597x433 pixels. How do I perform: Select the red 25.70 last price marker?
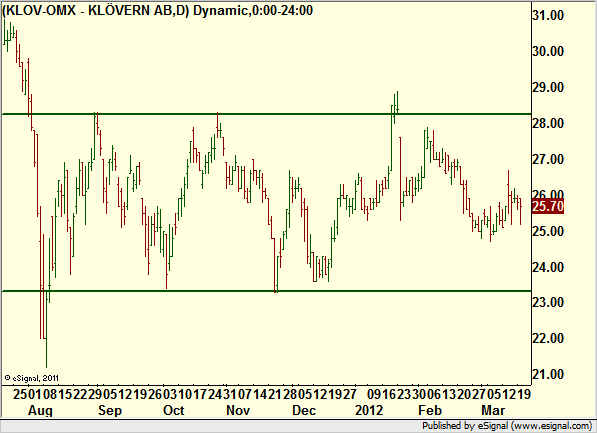click(548, 206)
